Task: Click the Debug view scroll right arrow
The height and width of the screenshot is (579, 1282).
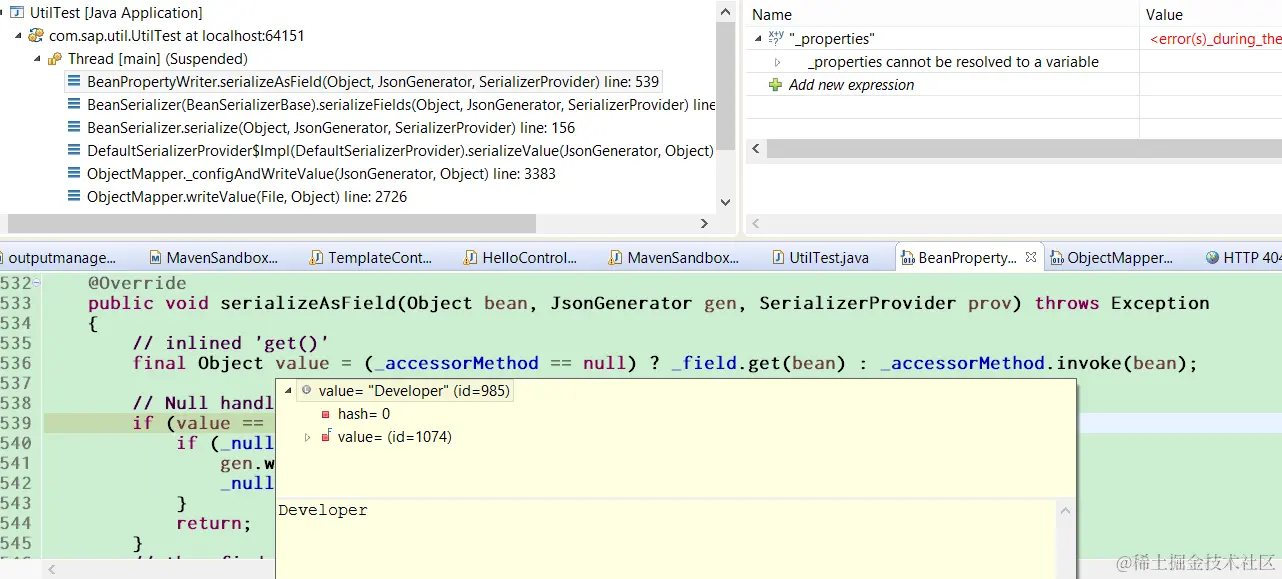Action: pos(704,224)
